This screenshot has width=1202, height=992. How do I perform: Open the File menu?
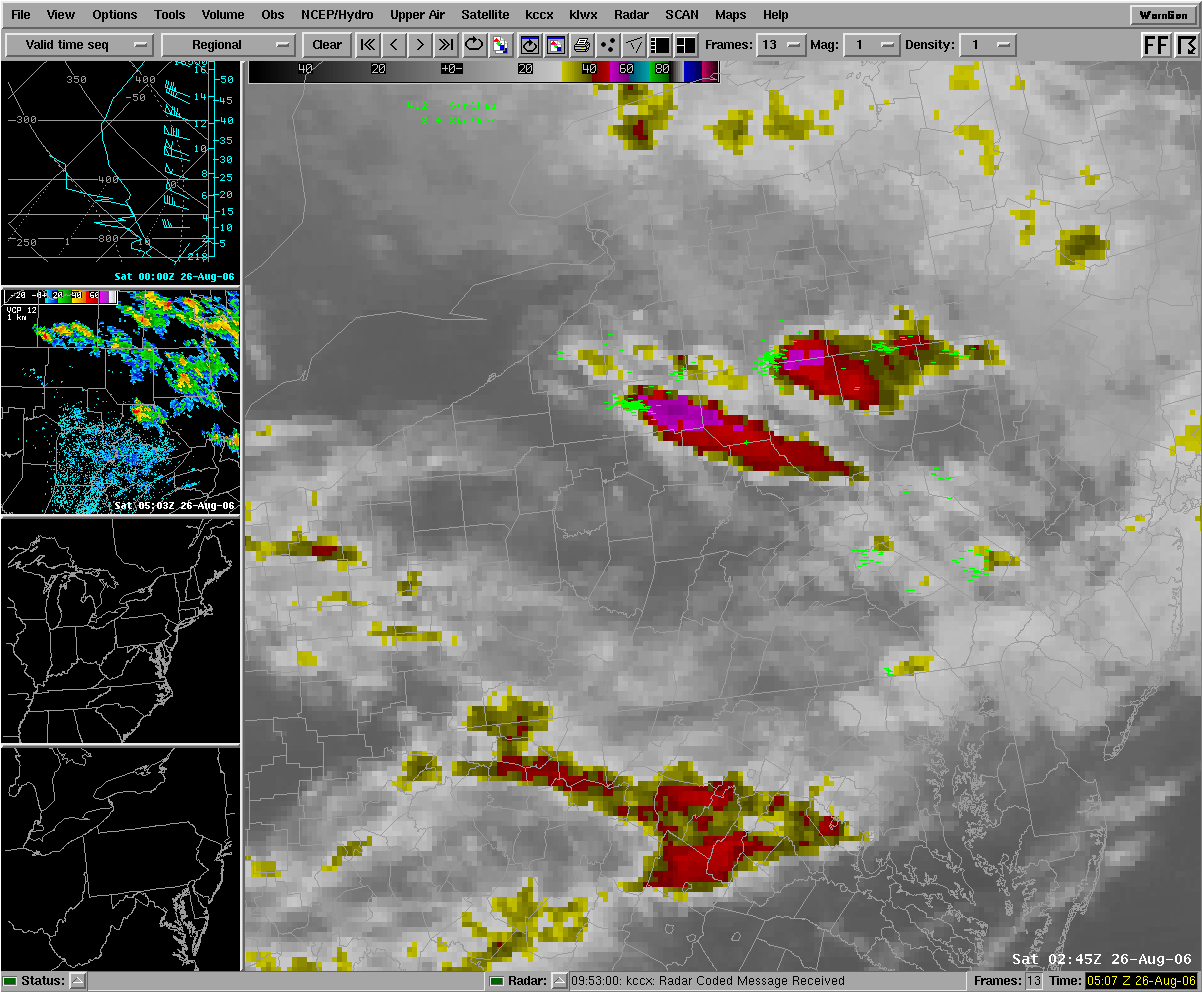click(x=21, y=15)
